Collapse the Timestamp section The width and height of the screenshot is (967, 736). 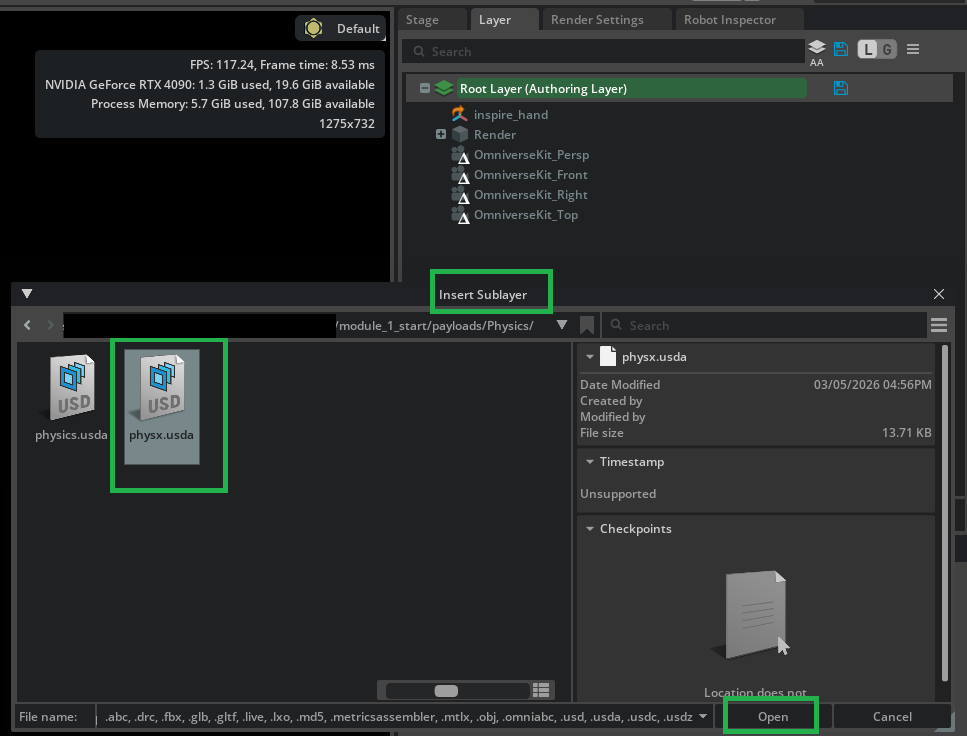coord(589,461)
